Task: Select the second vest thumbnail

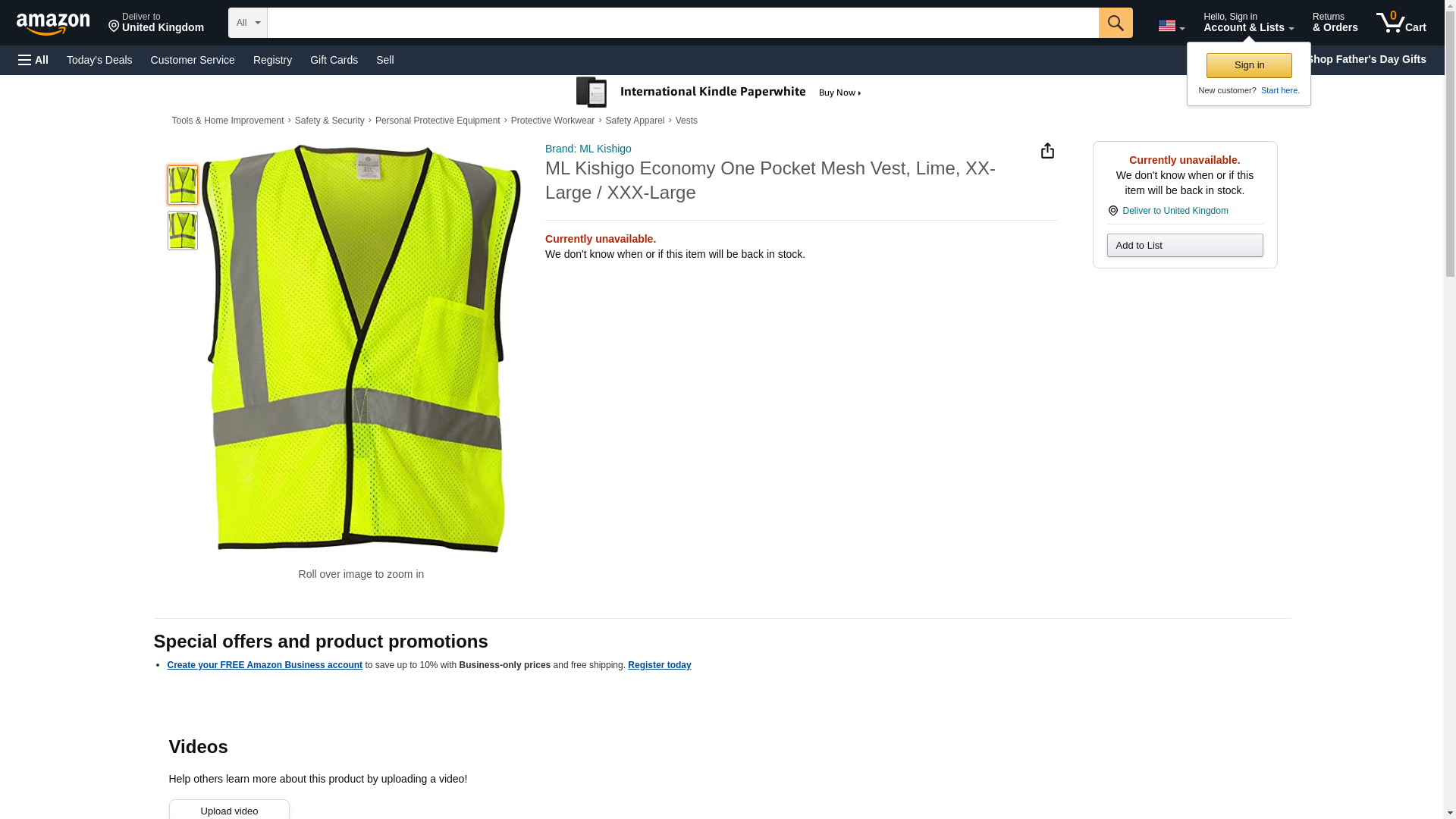Action: [182, 231]
